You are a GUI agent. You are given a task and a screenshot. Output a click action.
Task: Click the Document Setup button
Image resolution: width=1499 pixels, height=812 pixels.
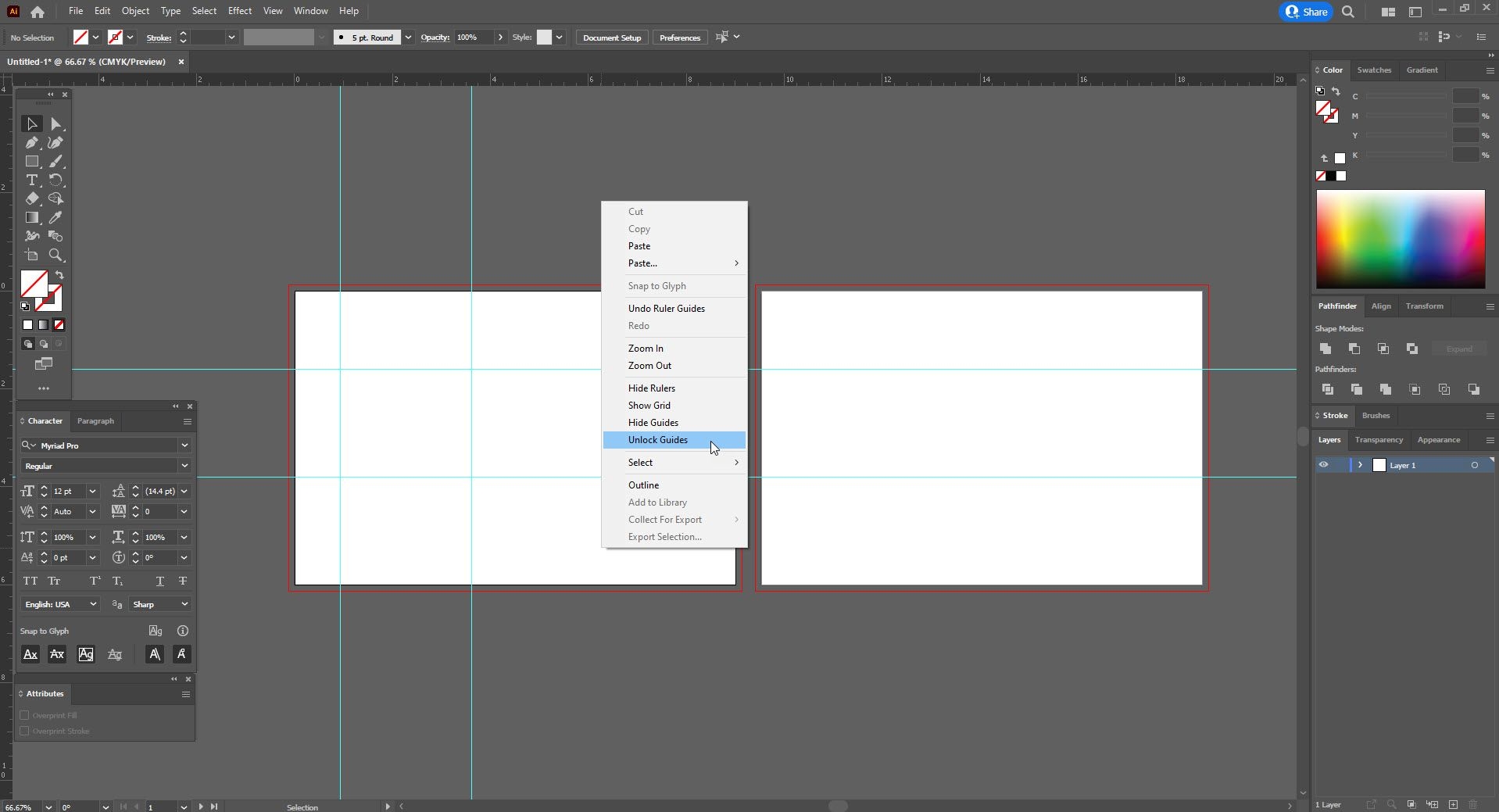(x=611, y=38)
